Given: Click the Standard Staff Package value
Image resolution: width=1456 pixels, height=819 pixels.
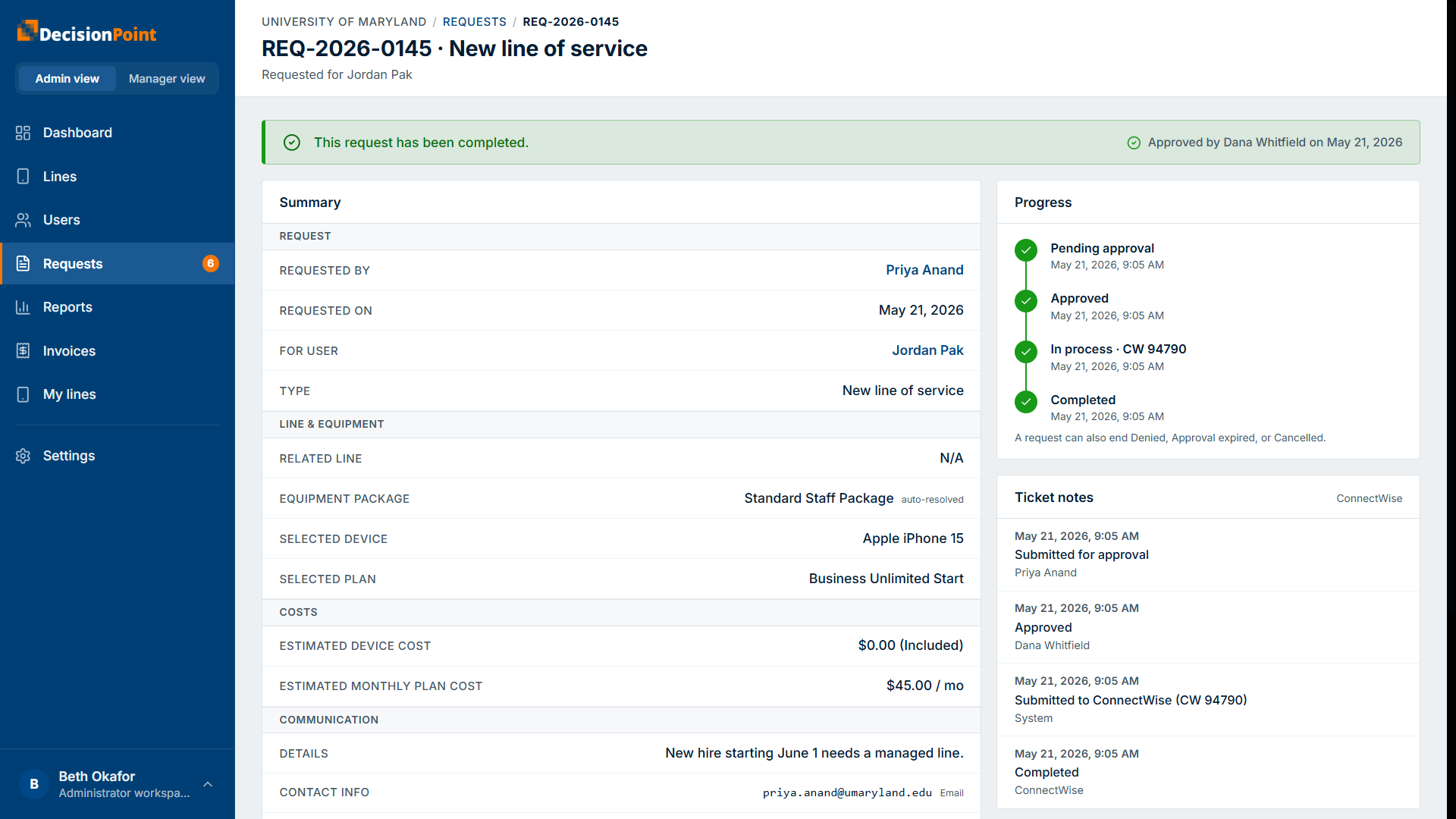Looking at the screenshot, I should click(x=818, y=498).
